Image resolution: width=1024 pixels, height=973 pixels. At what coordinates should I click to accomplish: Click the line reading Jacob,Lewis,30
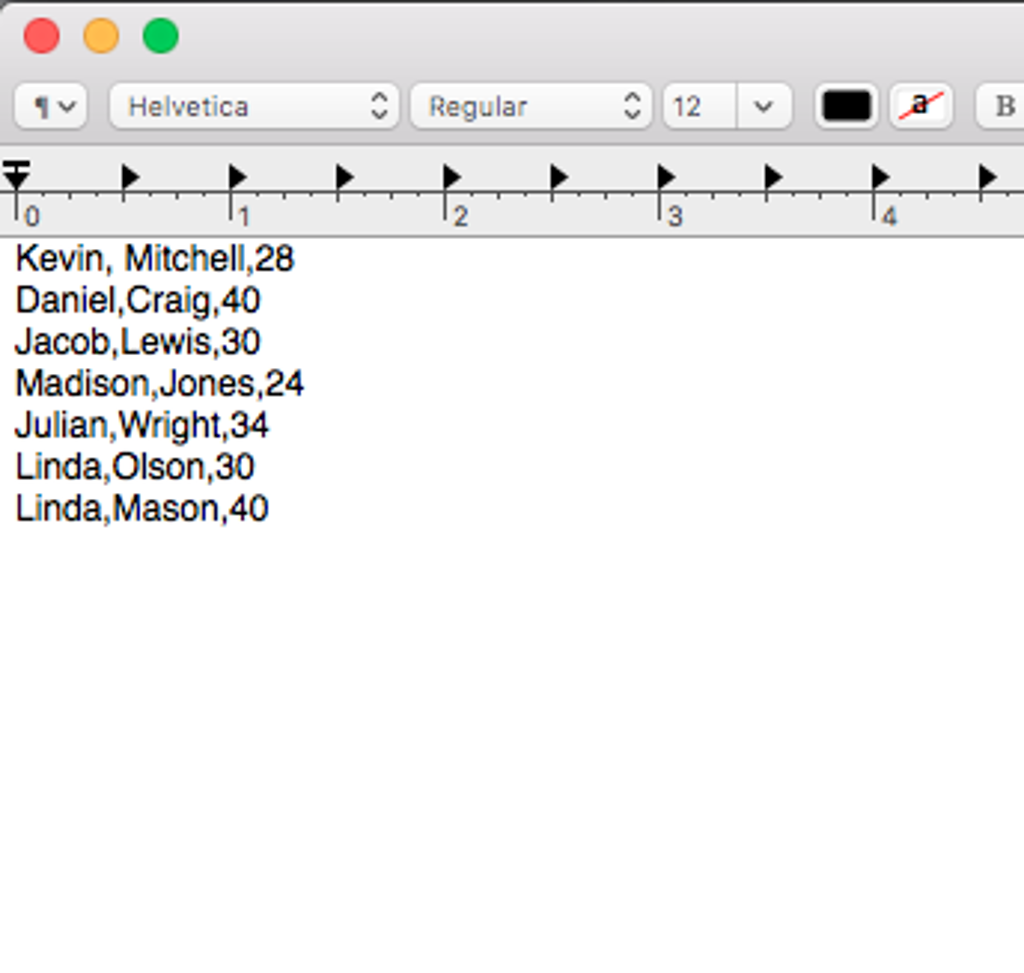[137, 342]
